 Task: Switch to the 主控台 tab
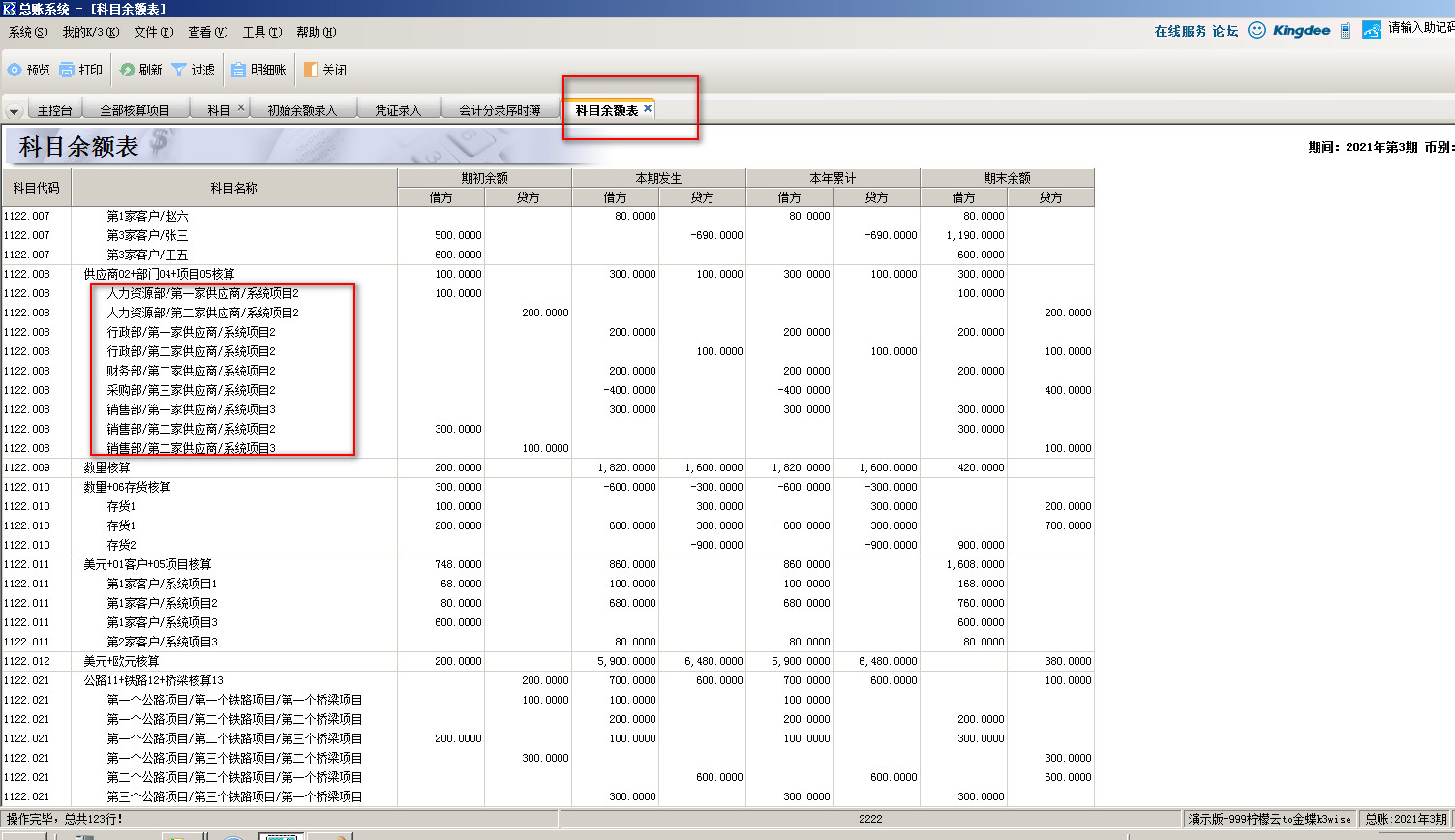[54, 110]
